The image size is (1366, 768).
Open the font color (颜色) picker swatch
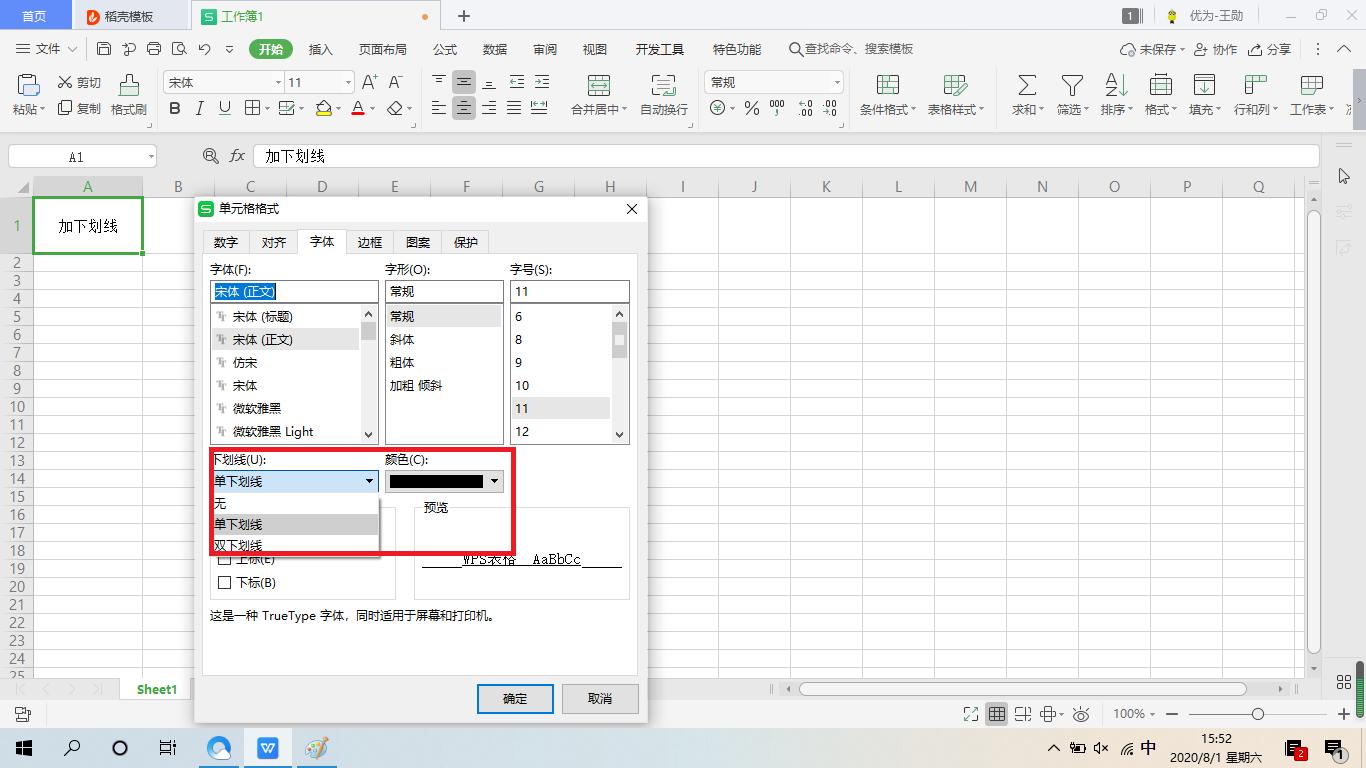tap(444, 481)
